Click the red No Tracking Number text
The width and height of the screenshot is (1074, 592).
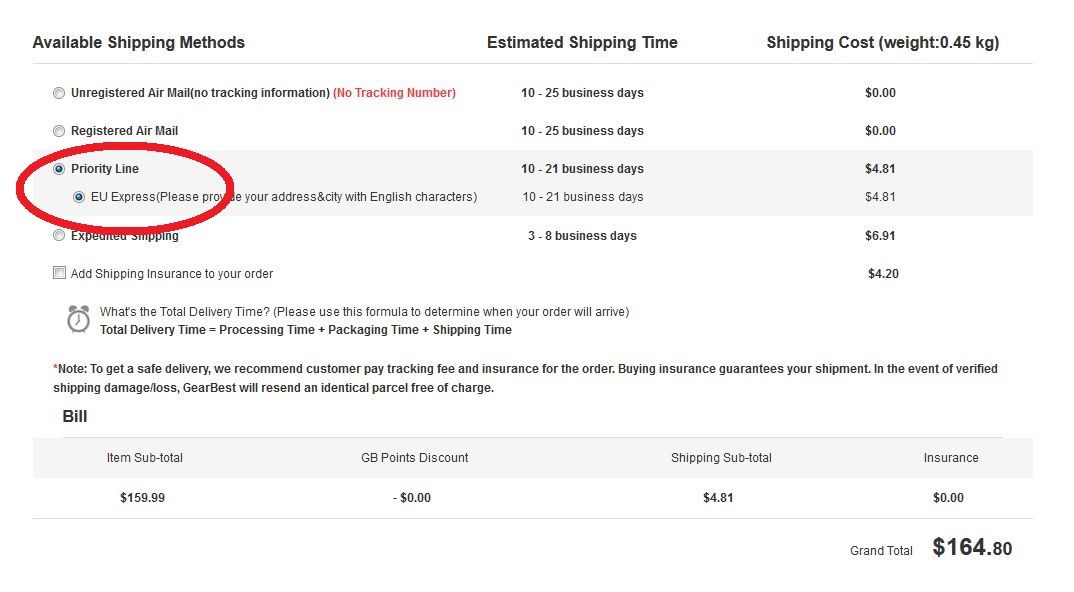[x=395, y=93]
